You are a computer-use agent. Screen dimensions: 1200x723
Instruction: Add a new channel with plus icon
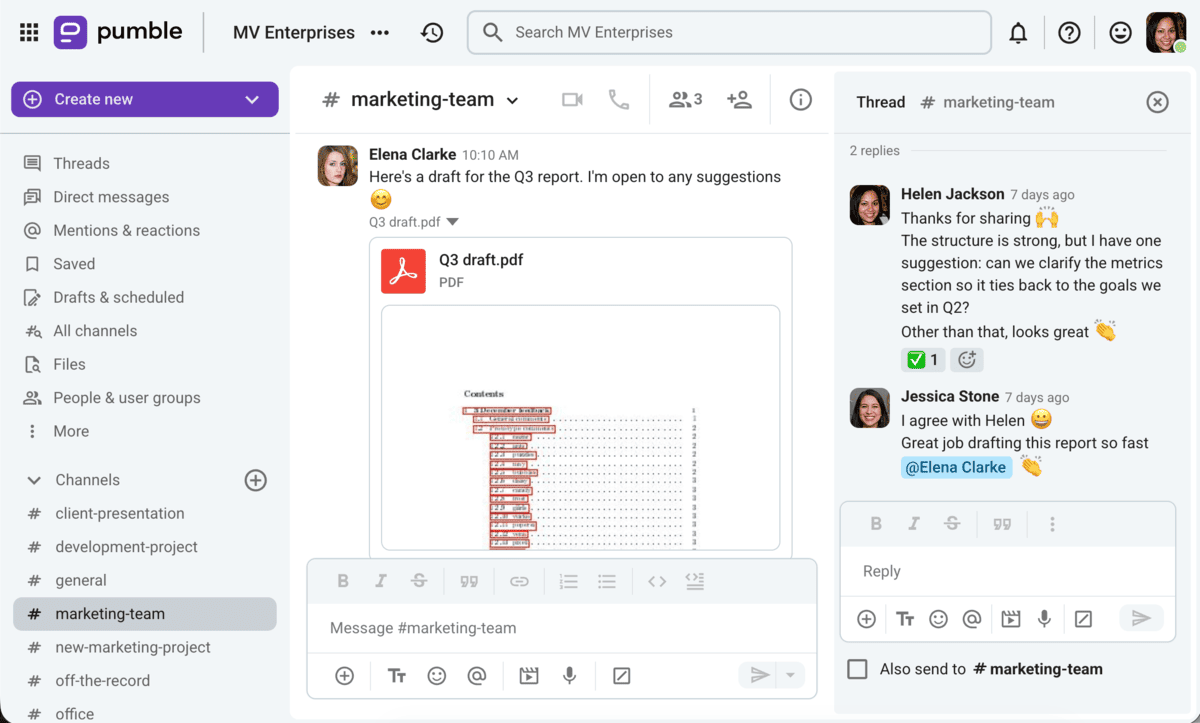pyautogui.click(x=256, y=480)
